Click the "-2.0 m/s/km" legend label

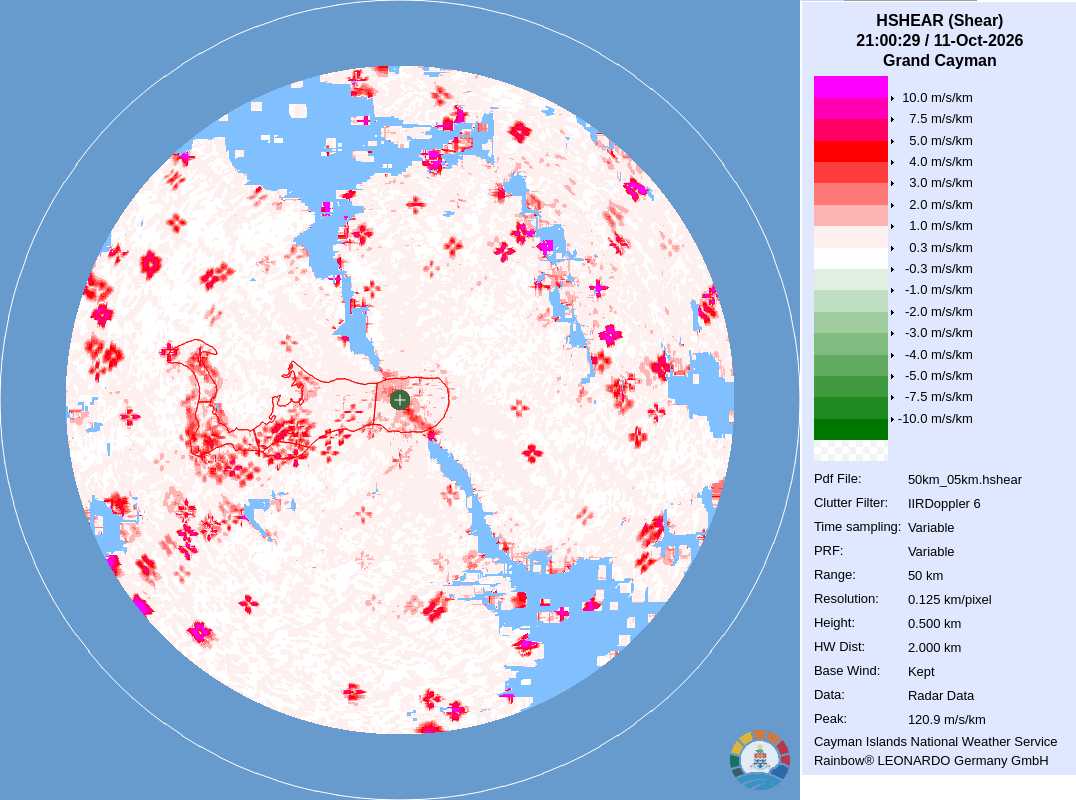(x=939, y=311)
